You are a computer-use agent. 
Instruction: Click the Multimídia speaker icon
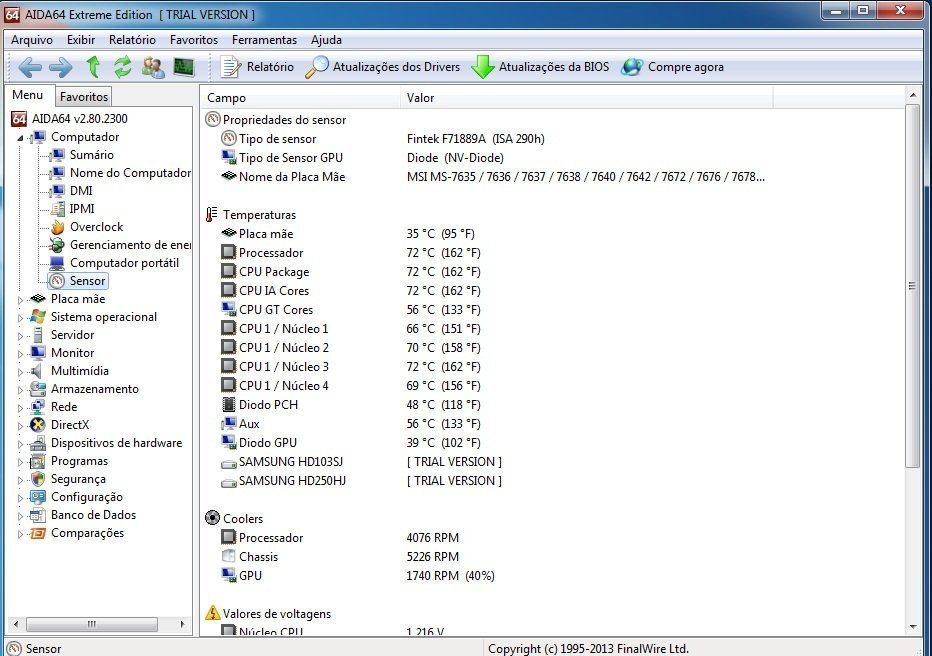pyautogui.click(x=37, y=371)
